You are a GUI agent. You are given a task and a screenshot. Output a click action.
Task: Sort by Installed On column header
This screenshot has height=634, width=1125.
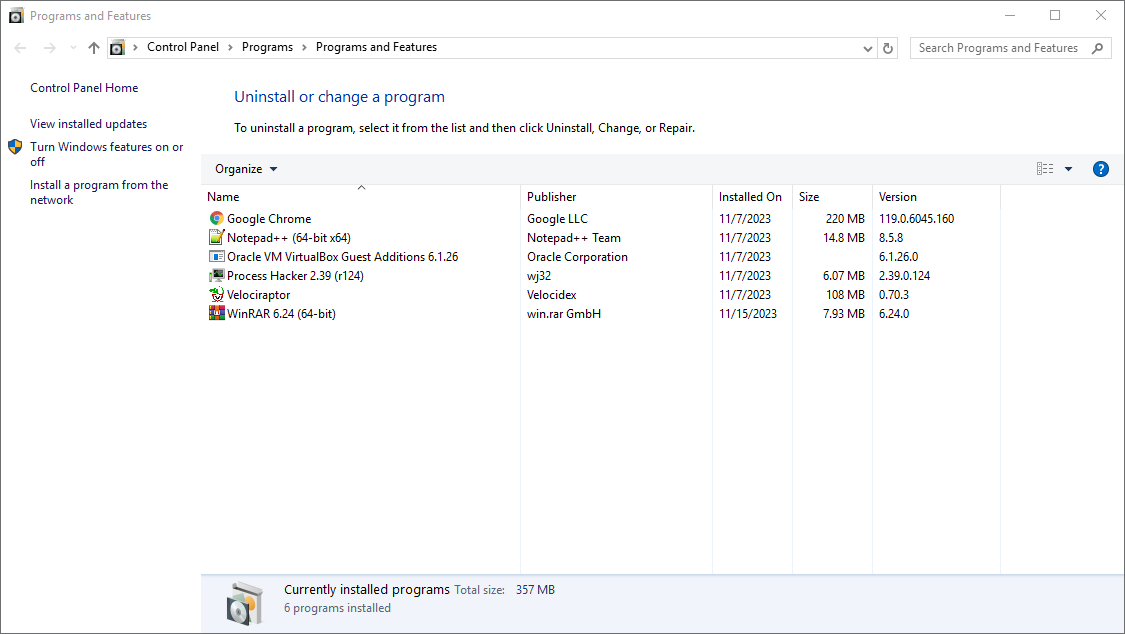(752, 197)
